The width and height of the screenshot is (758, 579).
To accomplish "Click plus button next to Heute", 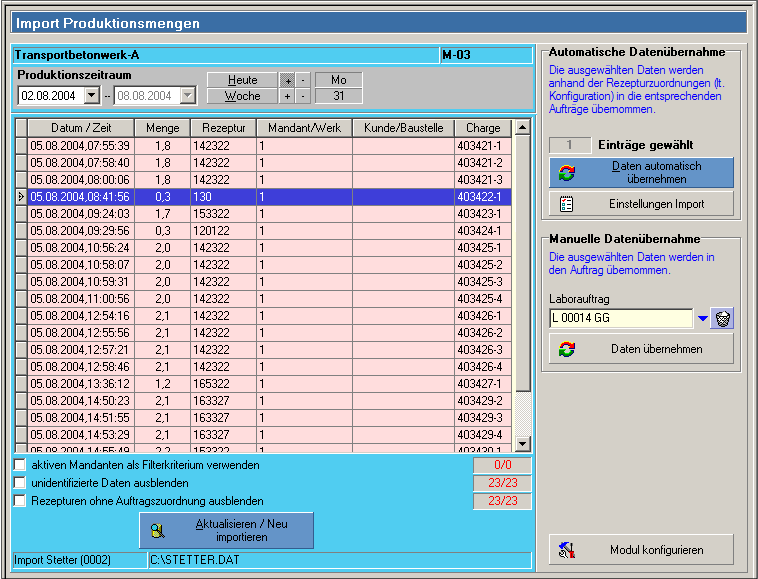I will [x=286, y=80].
